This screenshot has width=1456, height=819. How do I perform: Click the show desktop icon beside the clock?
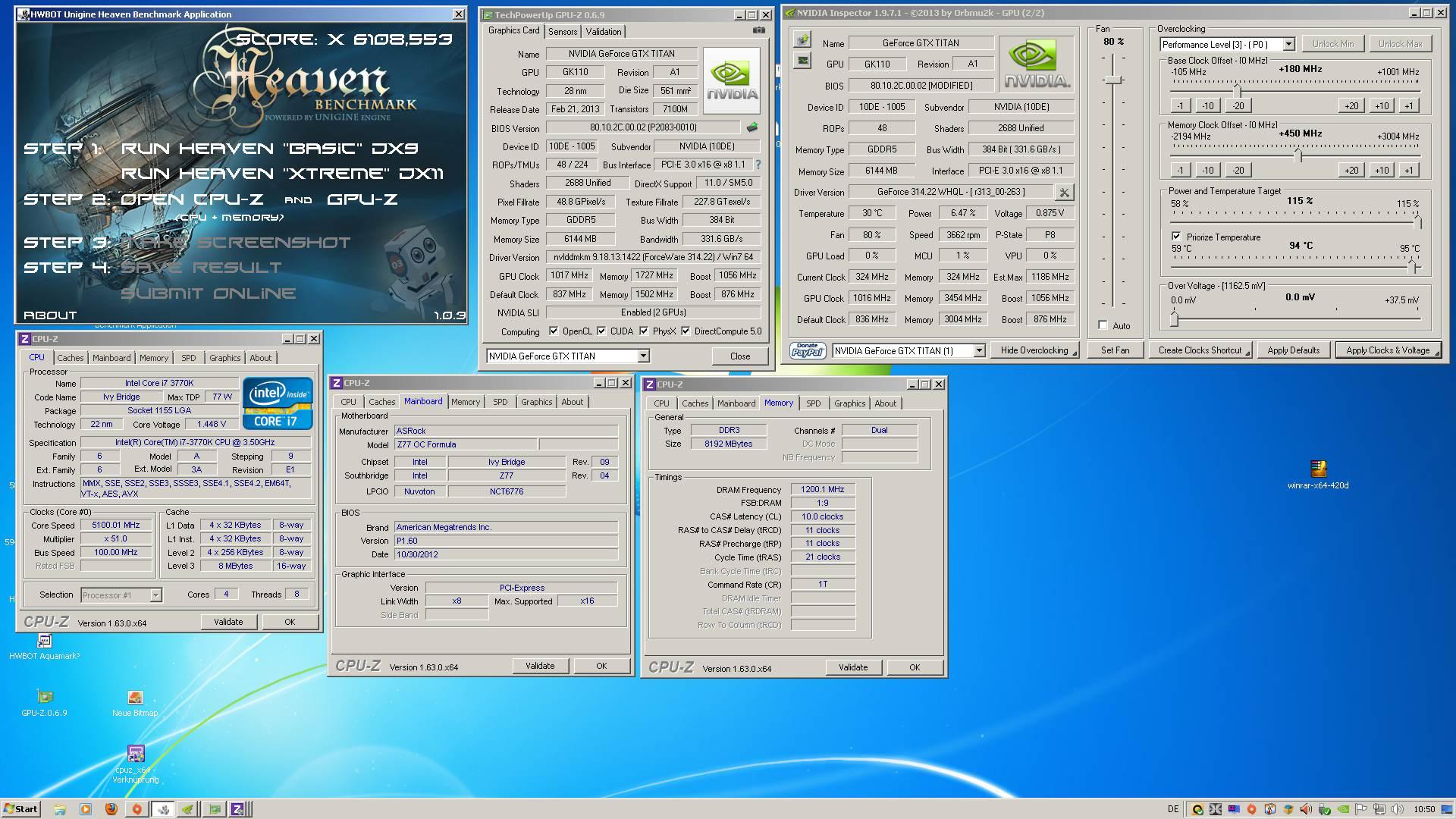pyautogui.click(x=1447, y=809)
